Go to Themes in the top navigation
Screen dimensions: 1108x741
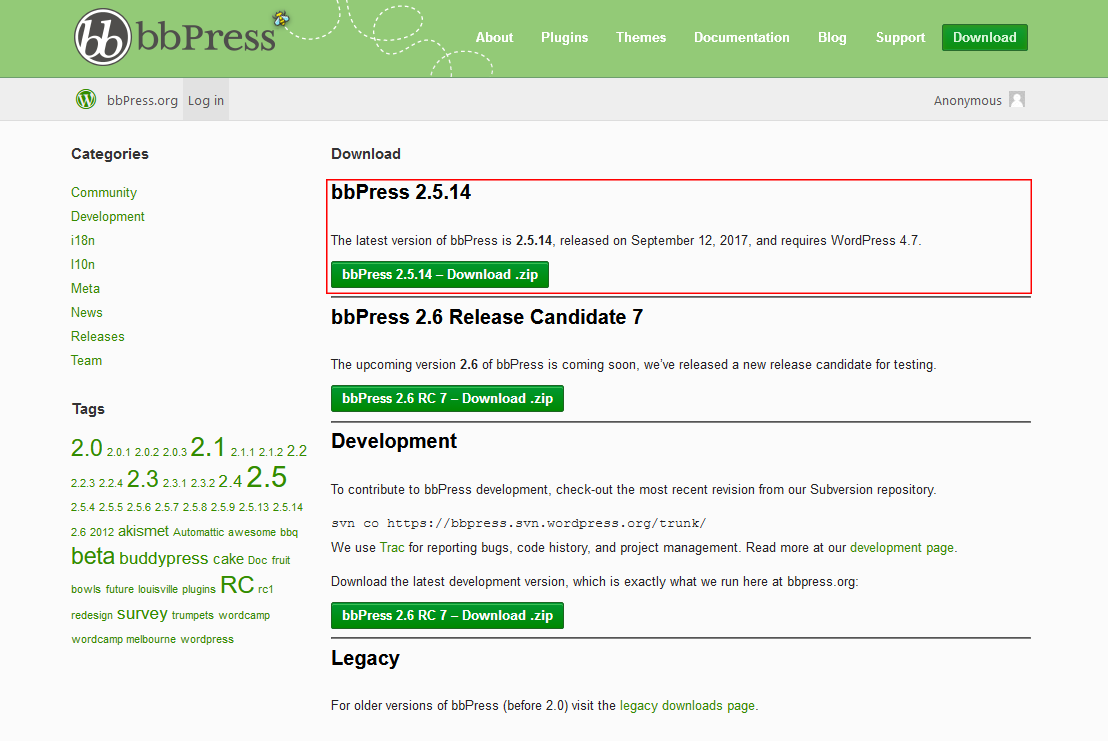(x=640, y=37)
